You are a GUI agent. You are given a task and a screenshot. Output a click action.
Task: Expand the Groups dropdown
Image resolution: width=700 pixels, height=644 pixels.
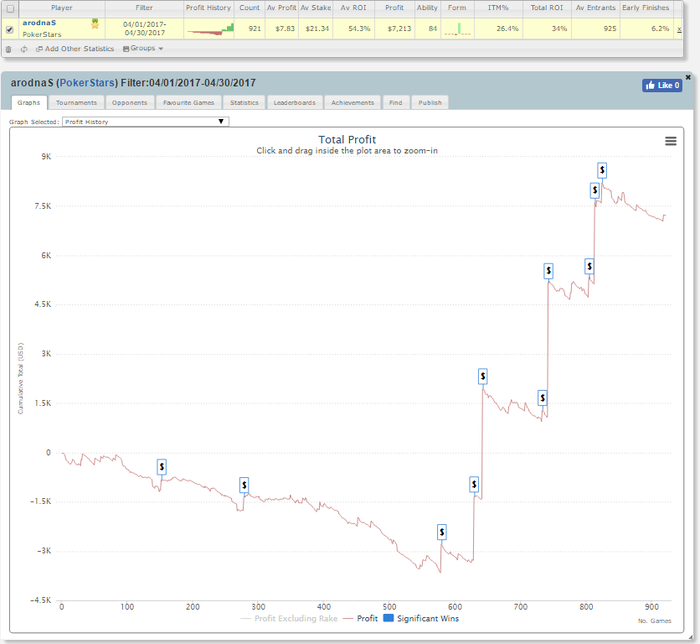tap(143, 48)
